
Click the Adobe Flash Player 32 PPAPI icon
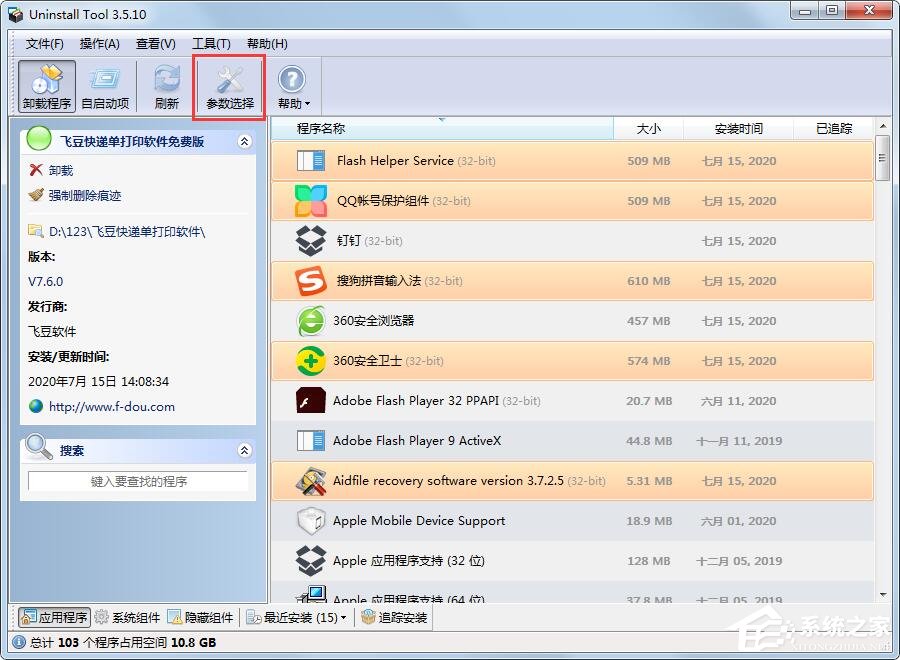point(311,401)
